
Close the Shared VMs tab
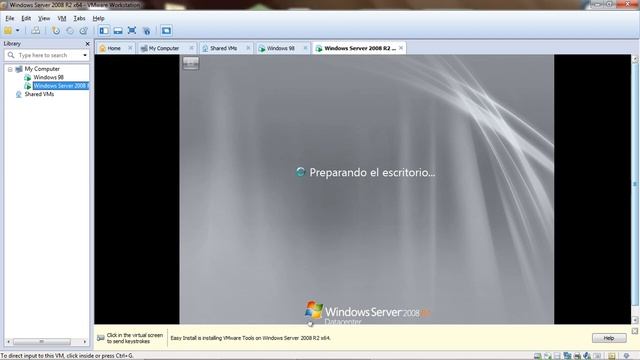point(248,48)
